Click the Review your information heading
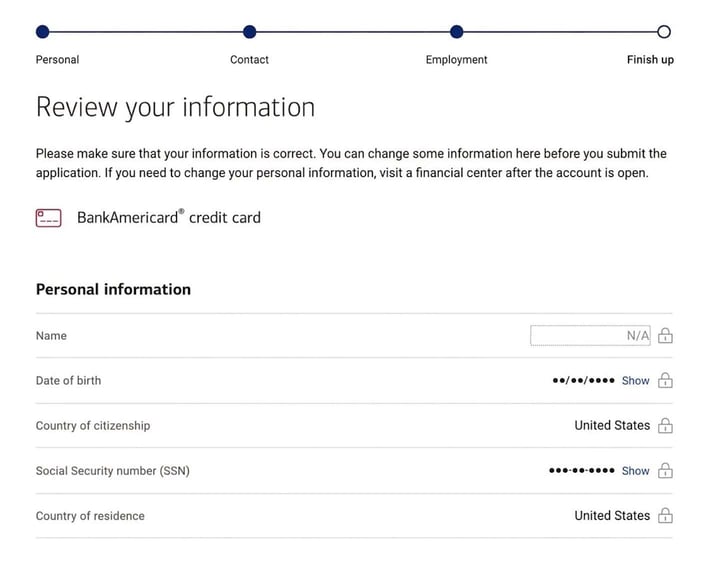This screenshot has height=575, width=723. pos(175,107)
